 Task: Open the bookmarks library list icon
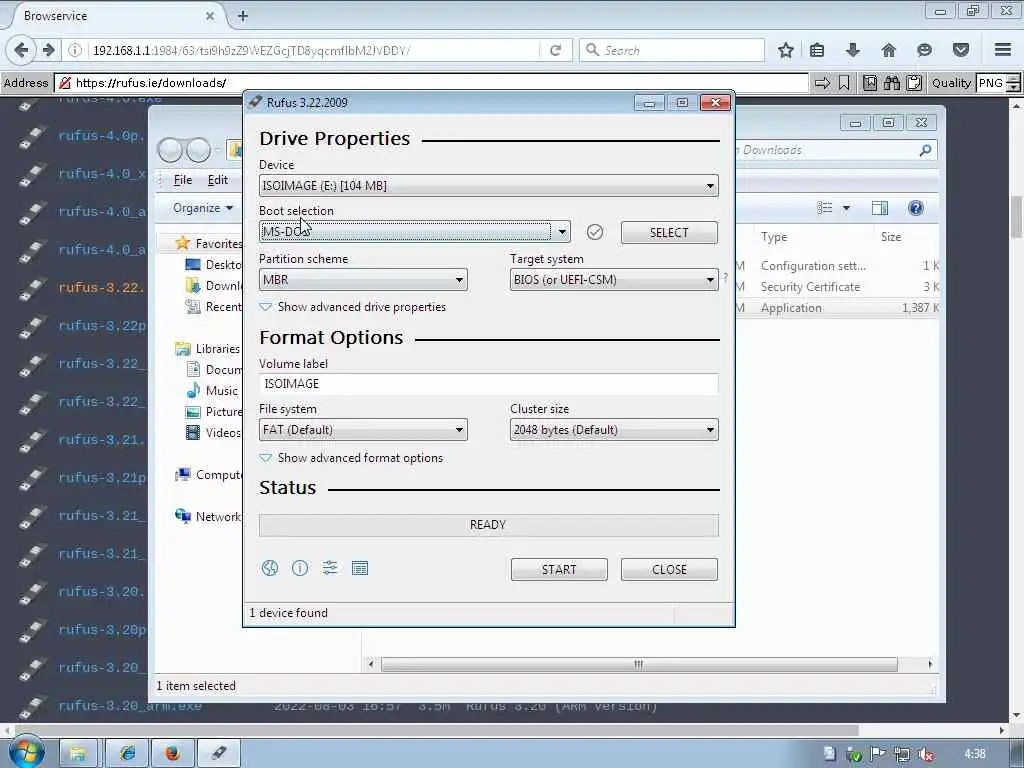tap(817, 50)
